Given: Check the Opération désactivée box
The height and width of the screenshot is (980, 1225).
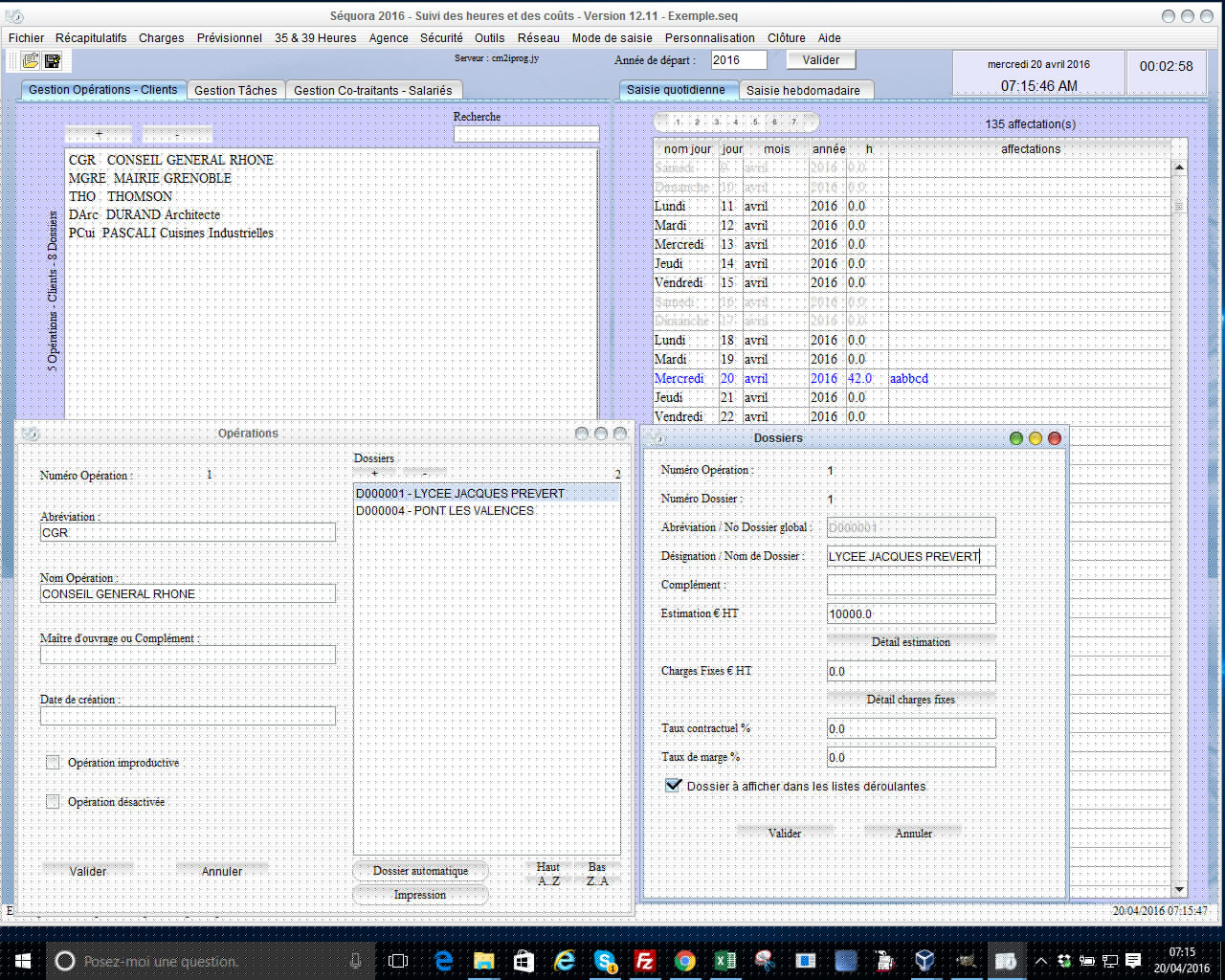Looking at the screenshot, I should click(x=53, y=802).
